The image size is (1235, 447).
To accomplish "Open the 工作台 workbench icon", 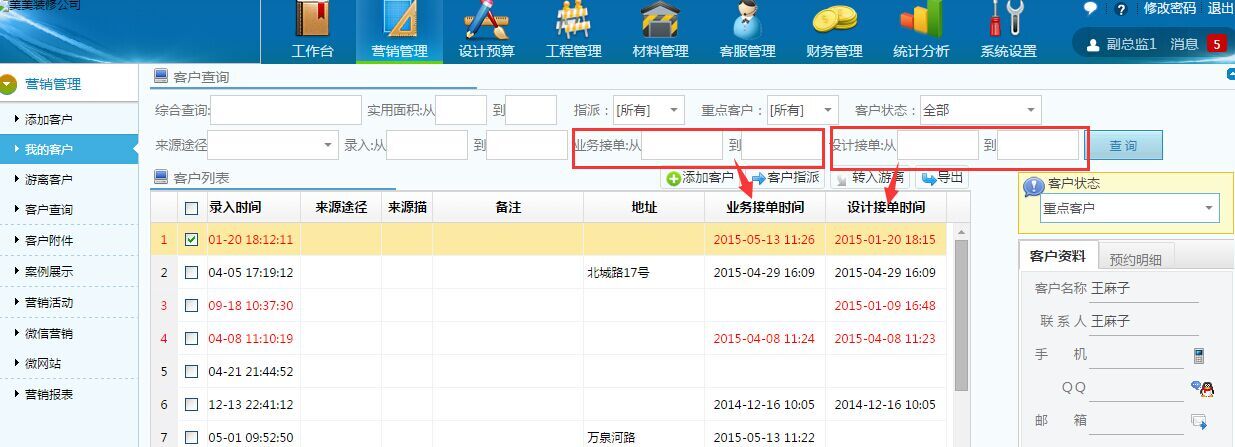I will (x=312, y=22).
